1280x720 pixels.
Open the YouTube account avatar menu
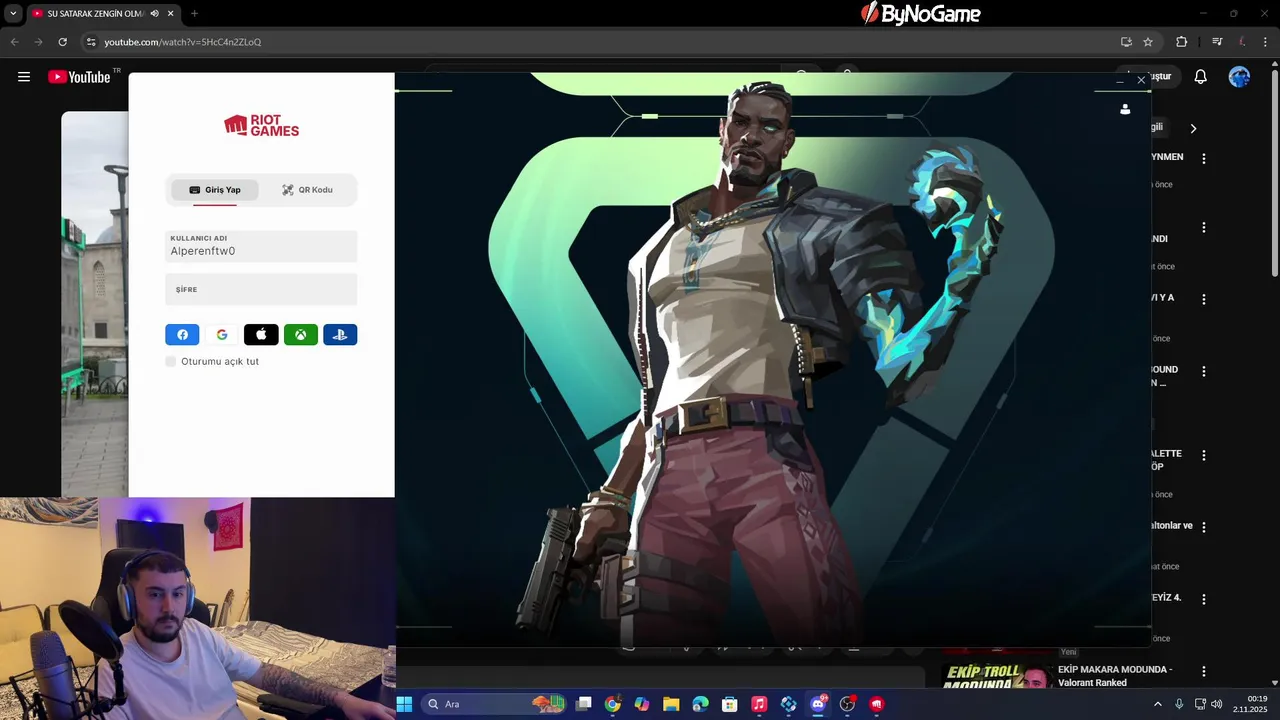tap(1239, 77)
